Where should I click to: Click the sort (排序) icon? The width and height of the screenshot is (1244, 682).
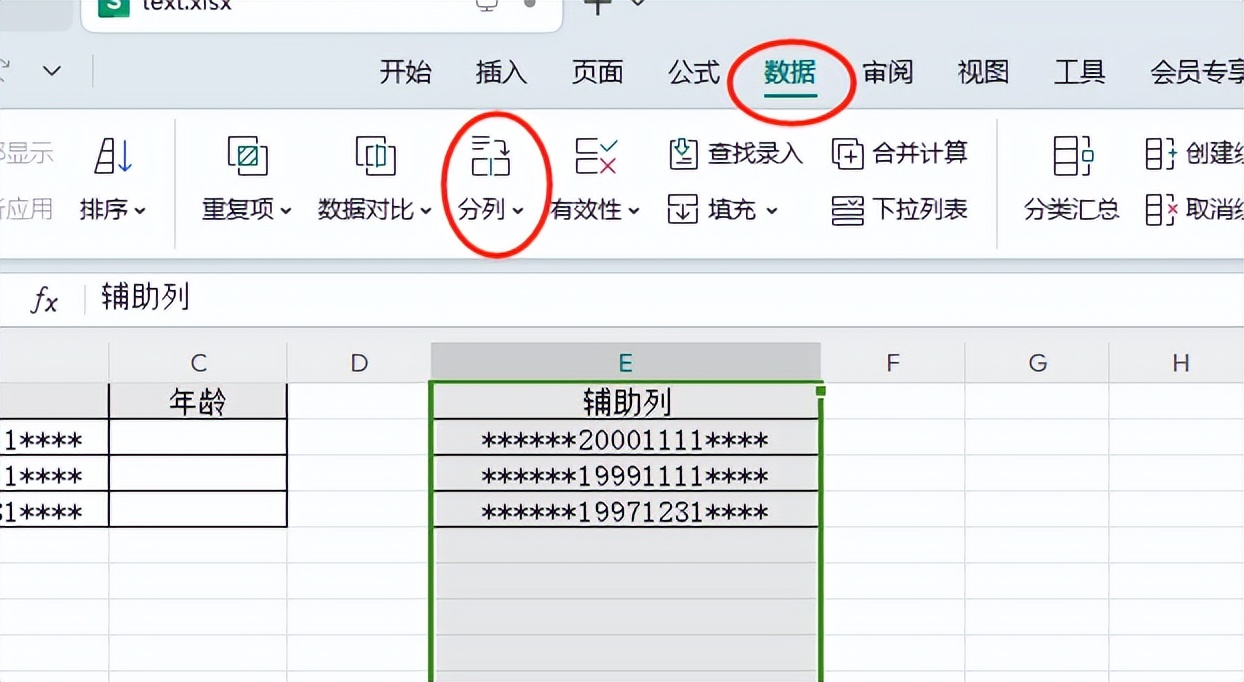coord(113,155)
